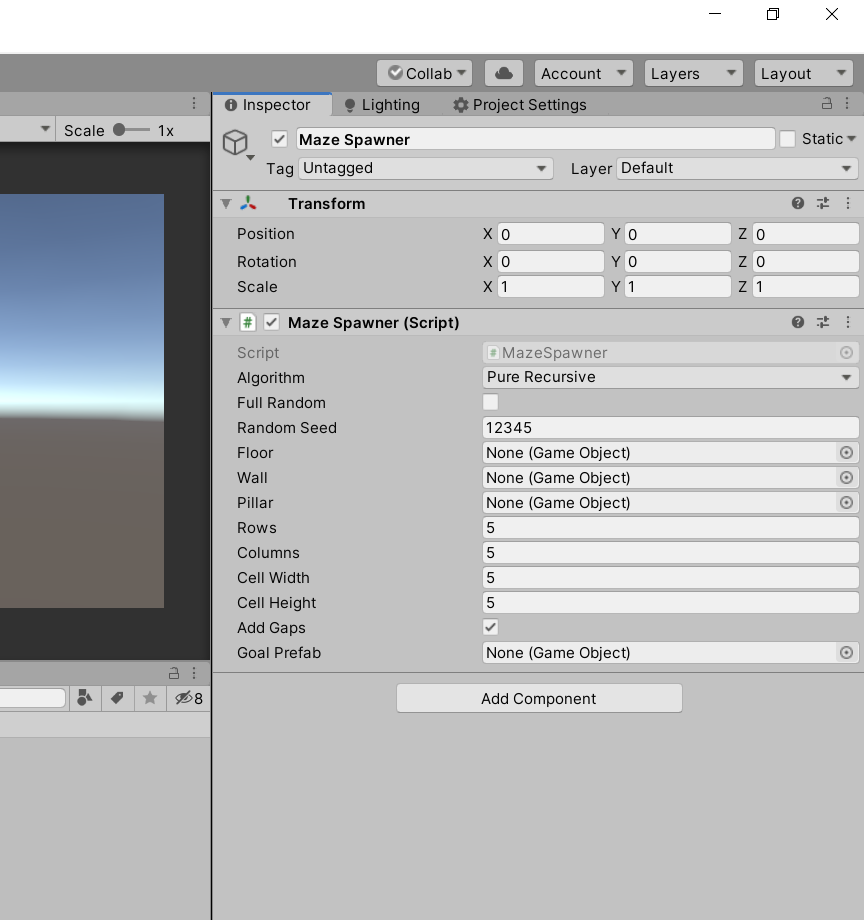Toggle the Maze Spawner active checkbox

click(279, 139)
